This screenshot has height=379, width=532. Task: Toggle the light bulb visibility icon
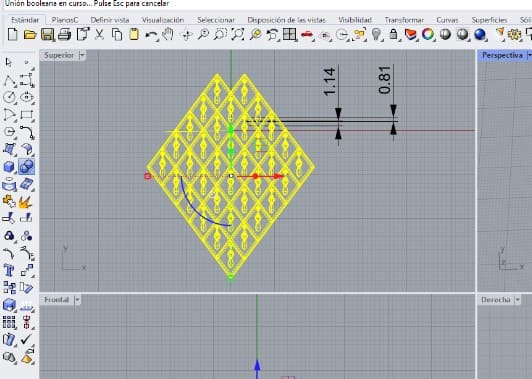[x=376, y=35]
